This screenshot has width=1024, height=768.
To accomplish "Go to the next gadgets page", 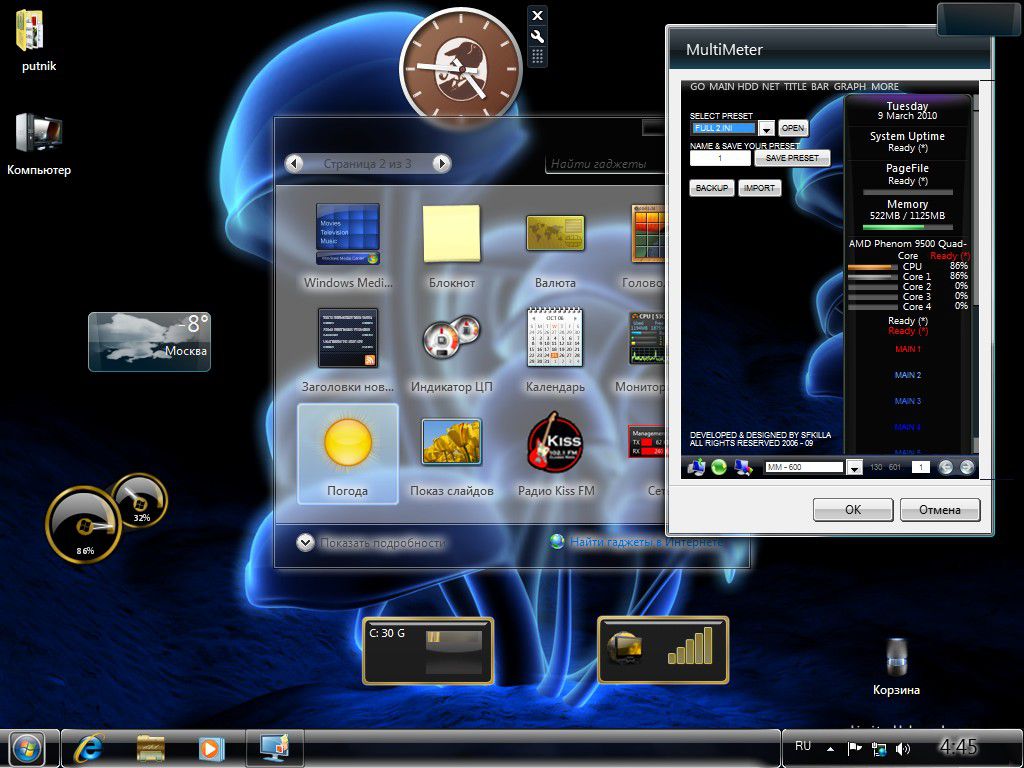I will point(441,164).
